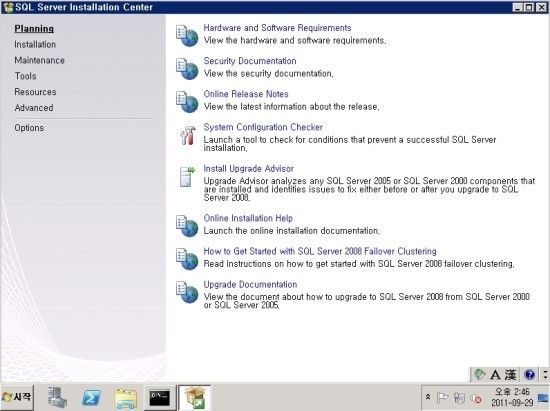Select the Planning page in sidebar
The height and width of the screenshot is (411, 550).
[34, 29]
